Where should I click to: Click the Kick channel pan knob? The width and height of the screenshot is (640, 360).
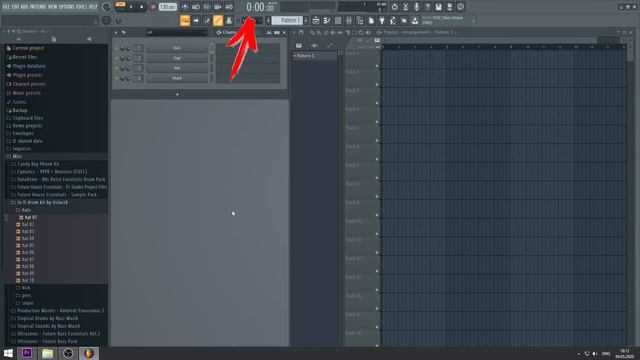(122, 49)
